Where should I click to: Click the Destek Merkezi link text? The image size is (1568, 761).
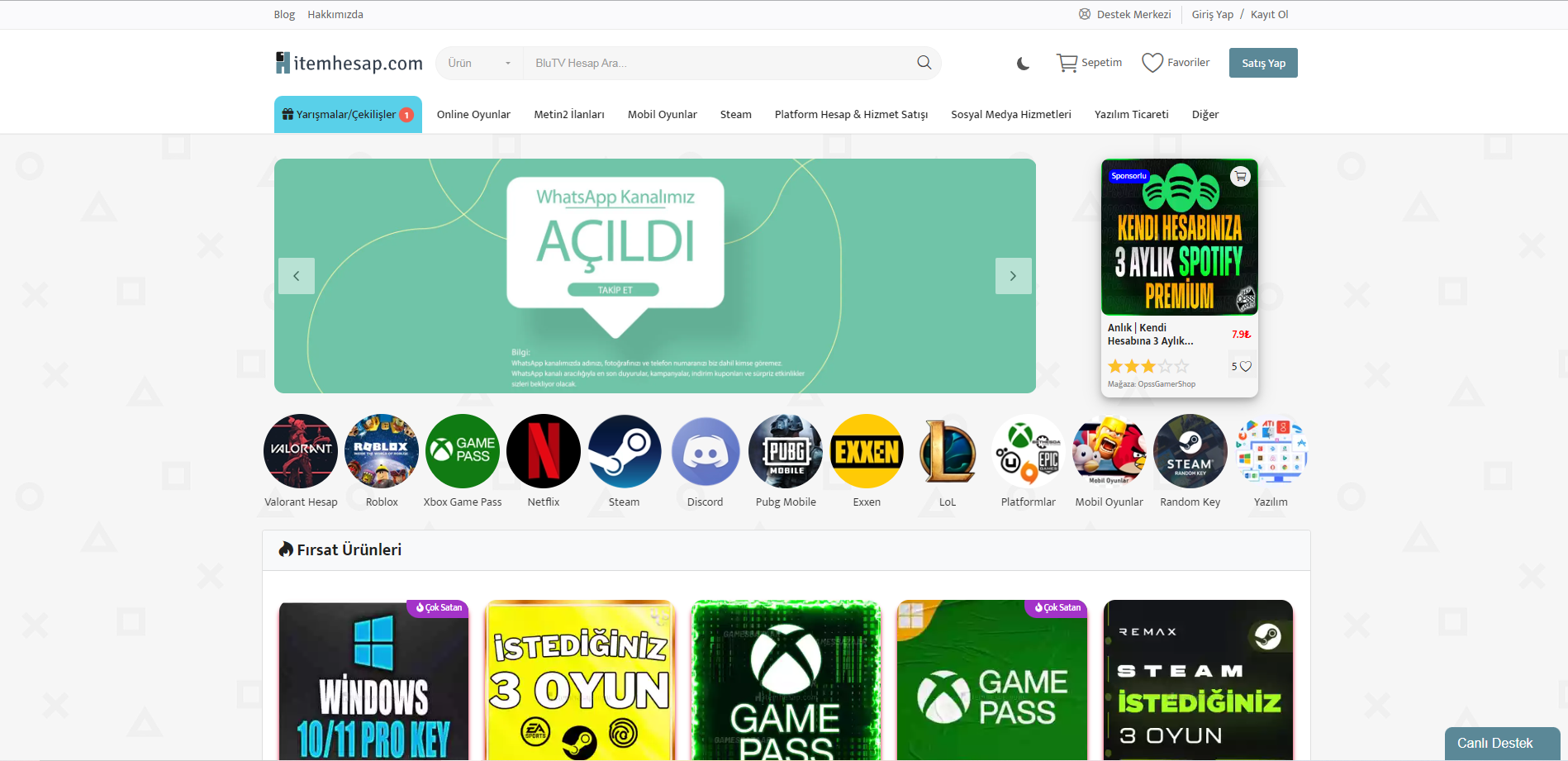(1133, 14)
